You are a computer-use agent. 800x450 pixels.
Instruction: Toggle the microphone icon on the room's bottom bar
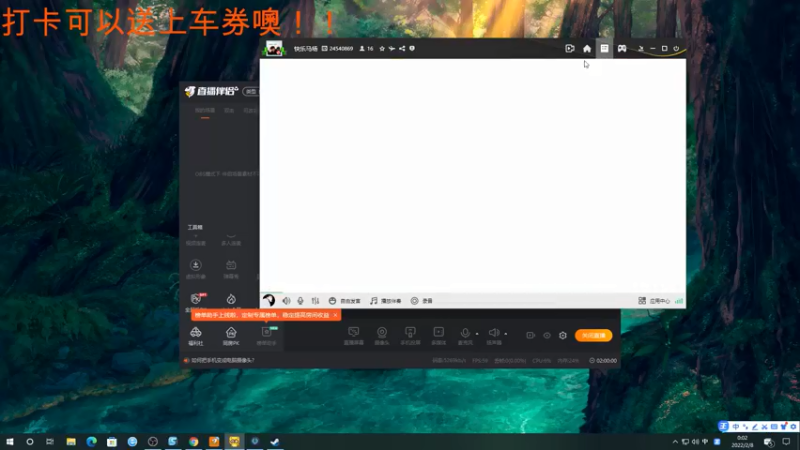301,301
